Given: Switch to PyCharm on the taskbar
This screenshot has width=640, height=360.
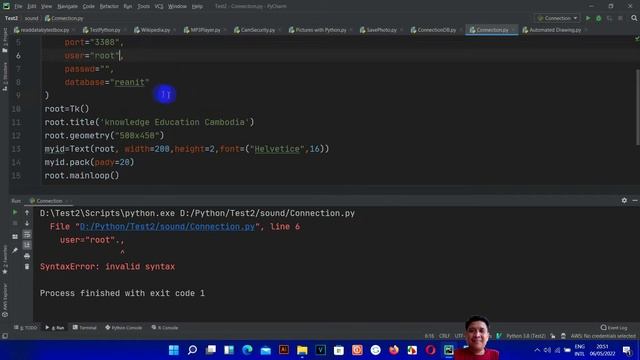Looking at the screenshot, I should coord(449,350).
